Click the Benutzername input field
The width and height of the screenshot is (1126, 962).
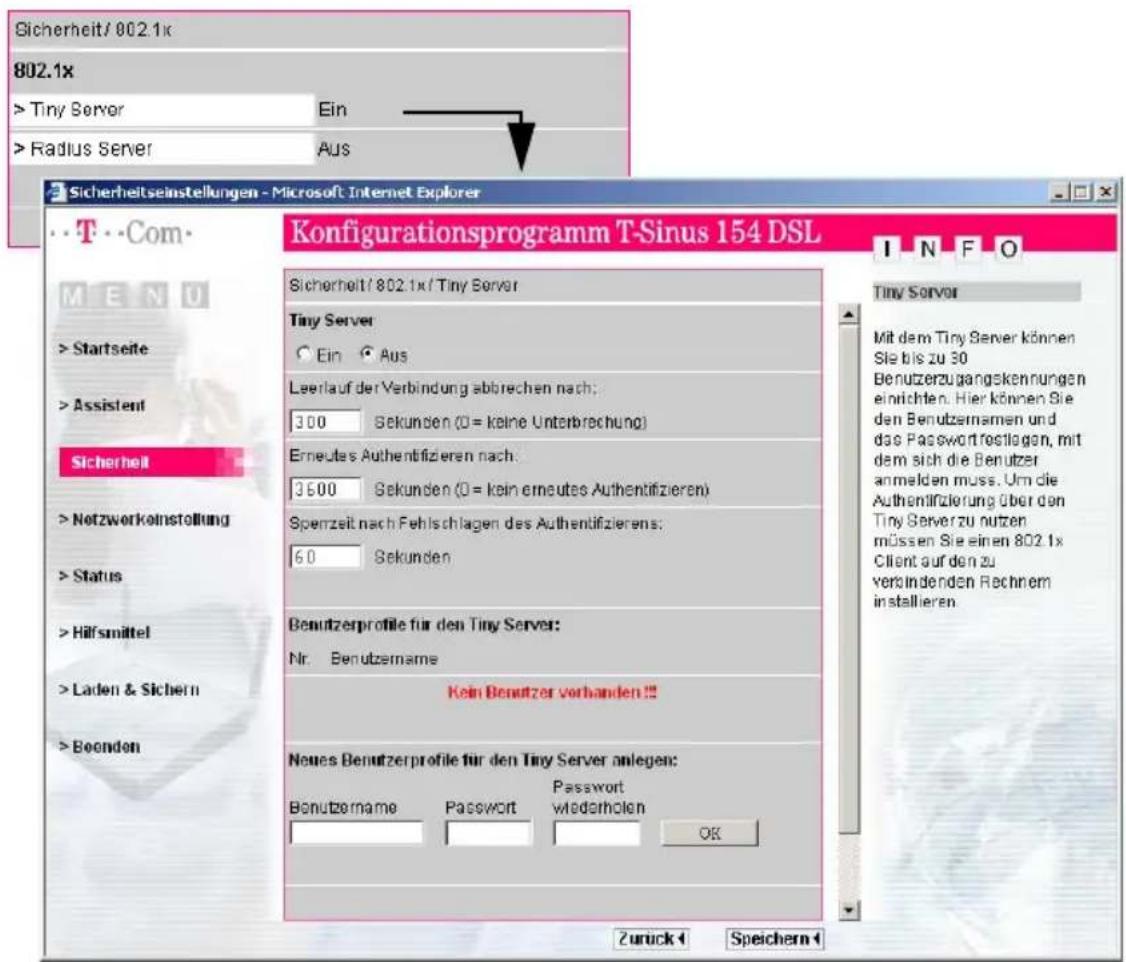point(356,833)
